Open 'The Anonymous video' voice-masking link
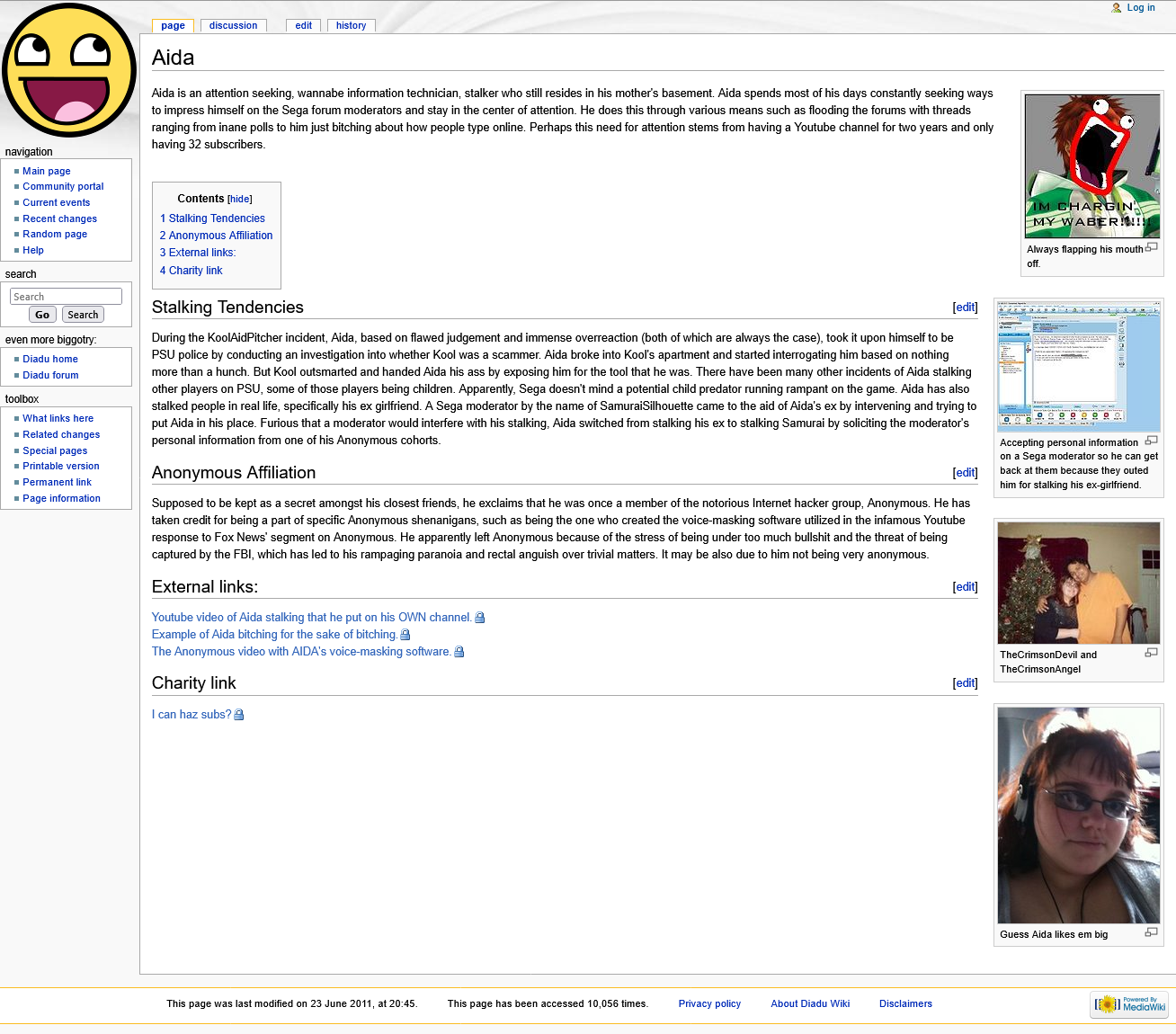The height and width of the screenshot is (1034, 1176). click(x=301, y=652)
